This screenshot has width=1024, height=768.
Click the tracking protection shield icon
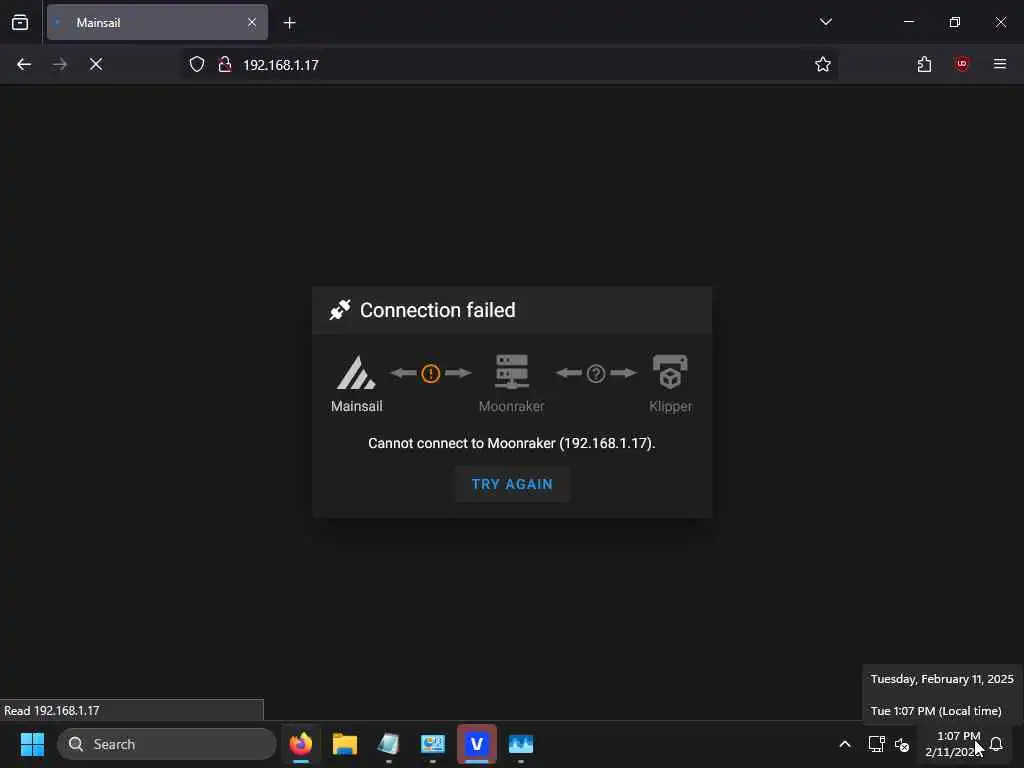197,64
